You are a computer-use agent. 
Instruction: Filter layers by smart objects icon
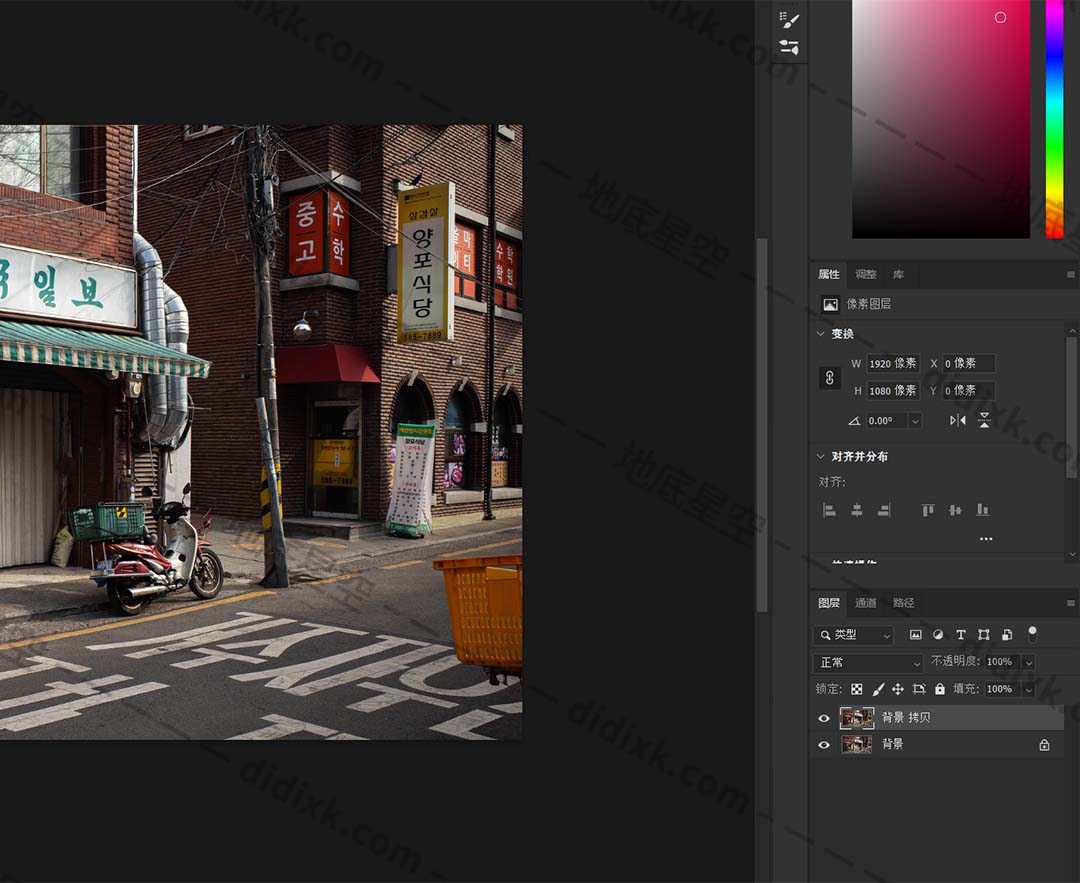pos(1007,635)
